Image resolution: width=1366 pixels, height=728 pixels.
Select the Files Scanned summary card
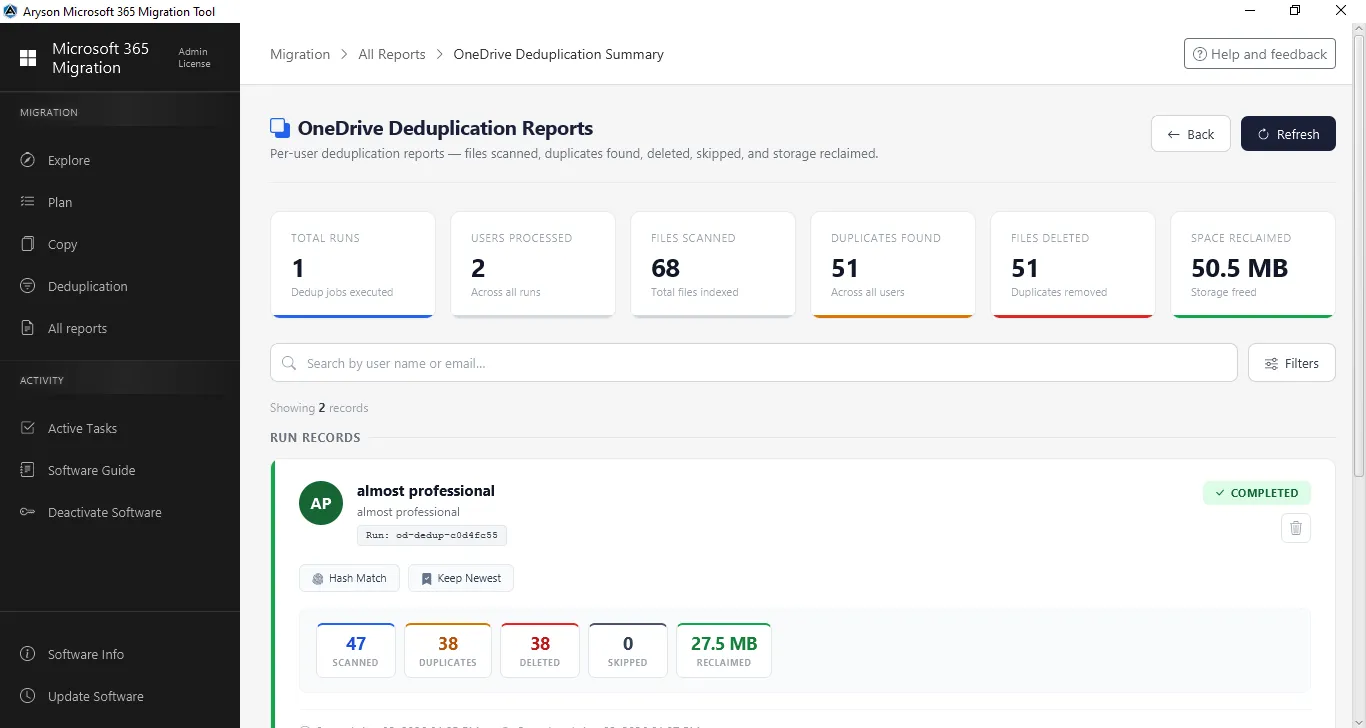[x=713, y=265]
